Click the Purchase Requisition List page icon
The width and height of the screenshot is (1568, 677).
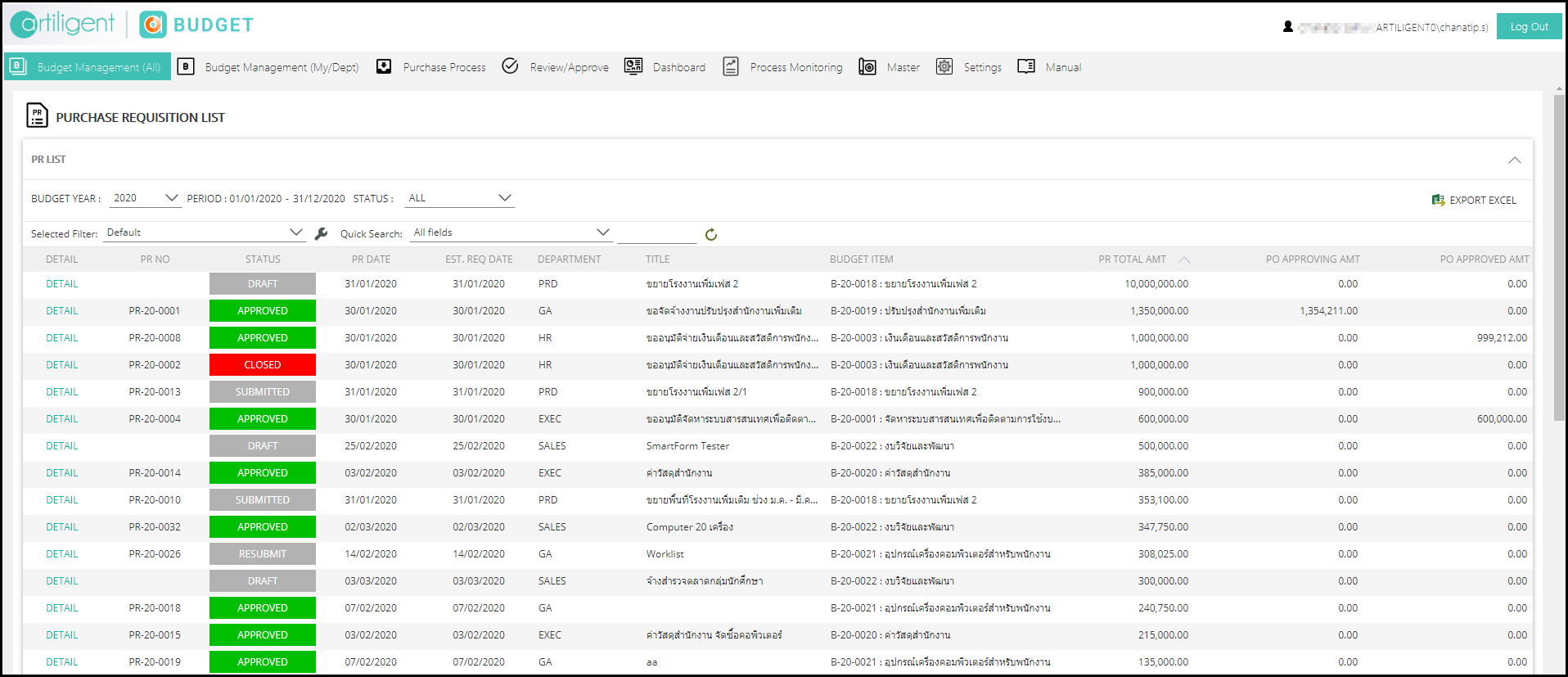[x=37, y=115]
